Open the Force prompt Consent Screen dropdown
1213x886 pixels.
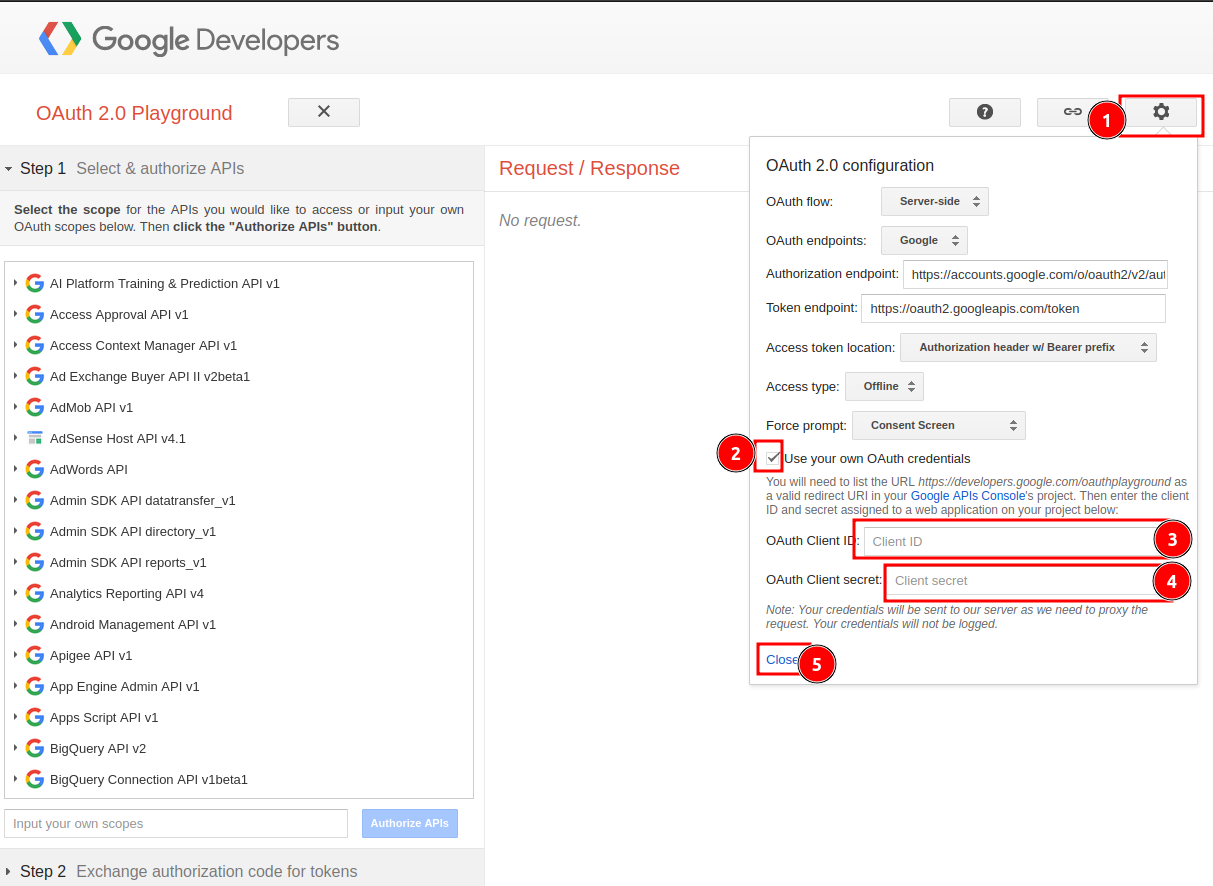pyautogui.click(x=939, y=425)
